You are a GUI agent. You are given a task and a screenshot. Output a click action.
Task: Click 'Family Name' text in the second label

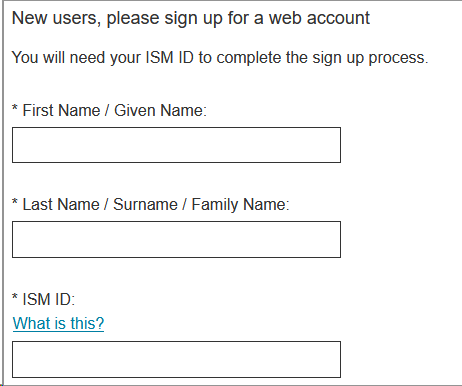point(240,204)
